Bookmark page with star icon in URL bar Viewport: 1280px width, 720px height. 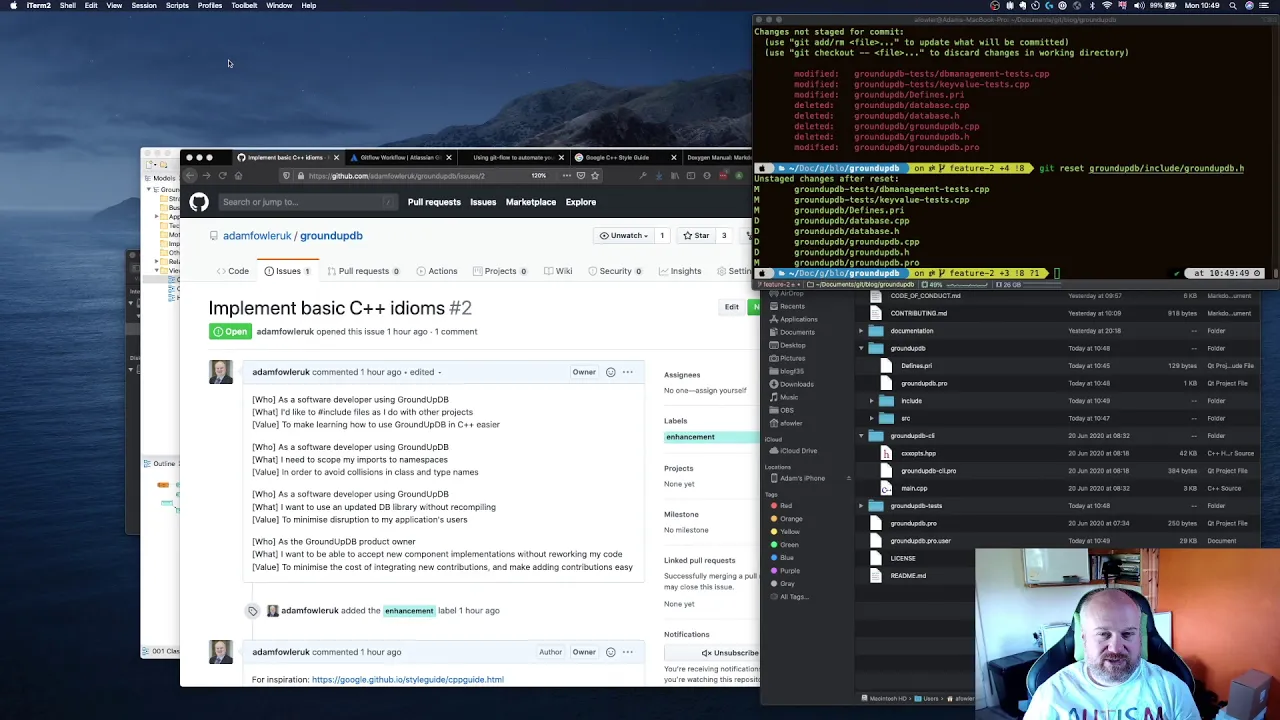[595, 176]
